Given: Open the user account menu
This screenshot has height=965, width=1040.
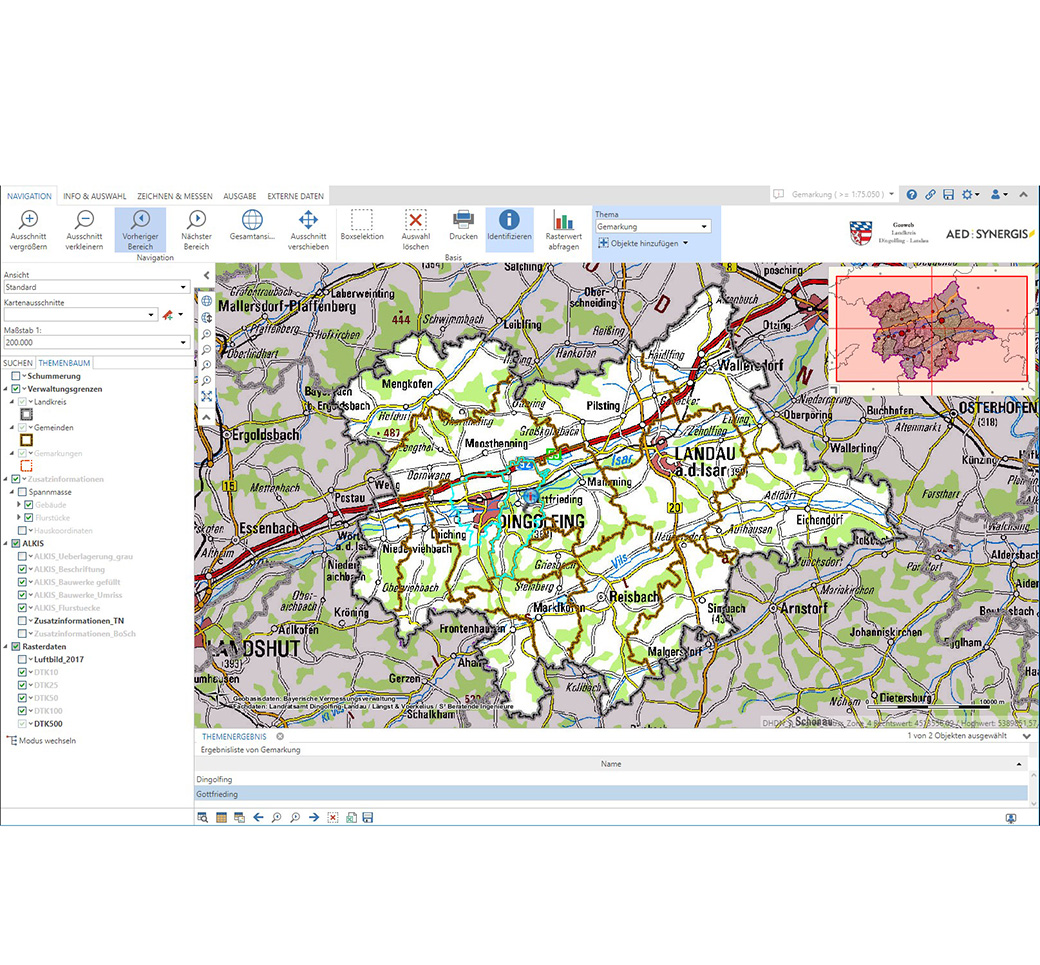Looking at the screenshot, I should pyautogui.click(x=999, y=194).
